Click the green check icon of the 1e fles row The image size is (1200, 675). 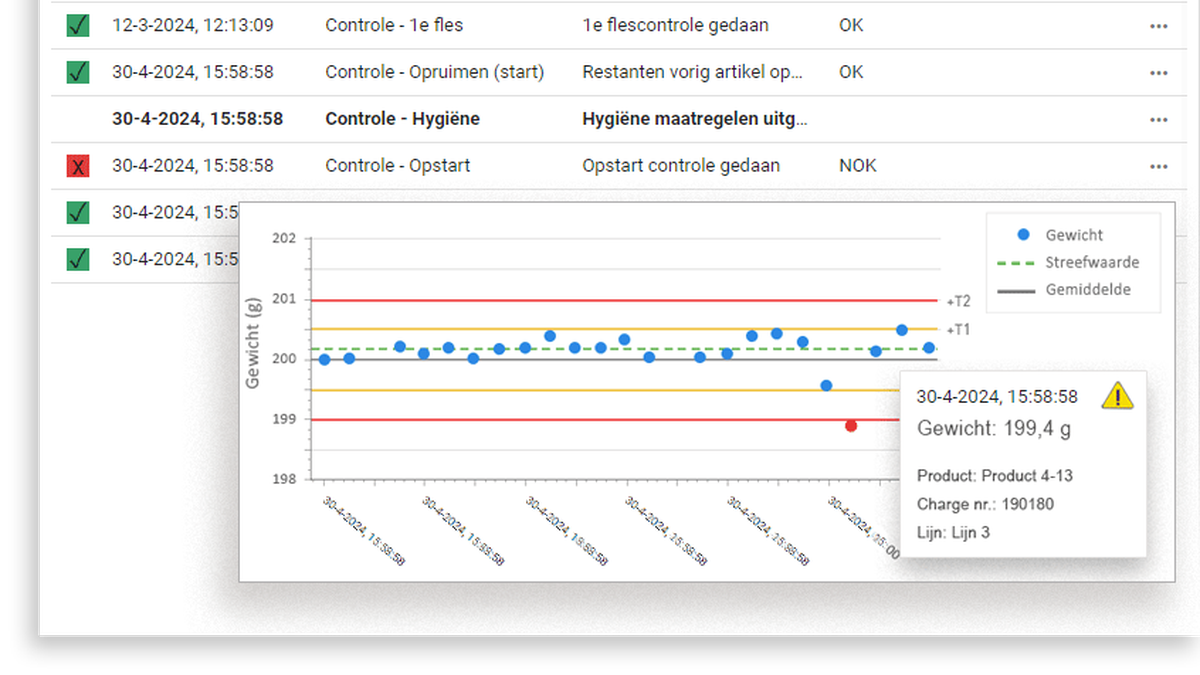pos(78,25)
